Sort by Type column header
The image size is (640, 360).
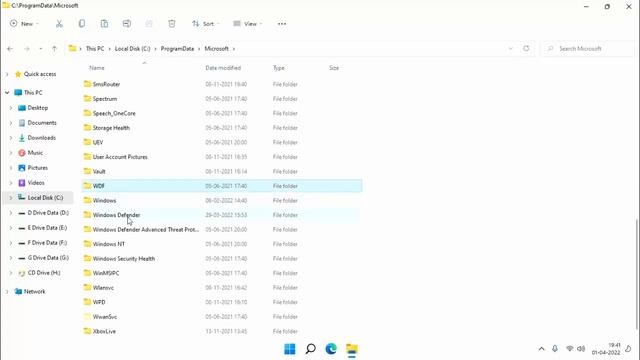pos(278,68)
